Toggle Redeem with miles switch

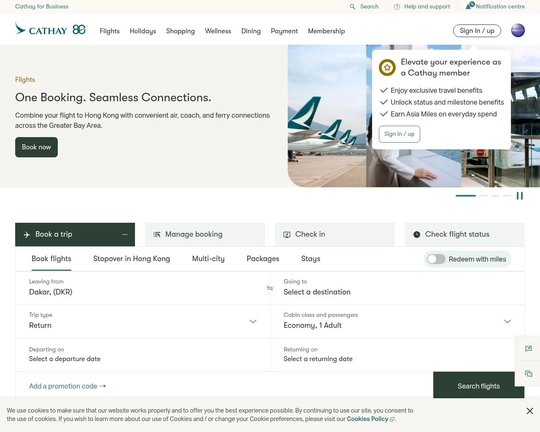pyautogui.click(x=436, y=259)
